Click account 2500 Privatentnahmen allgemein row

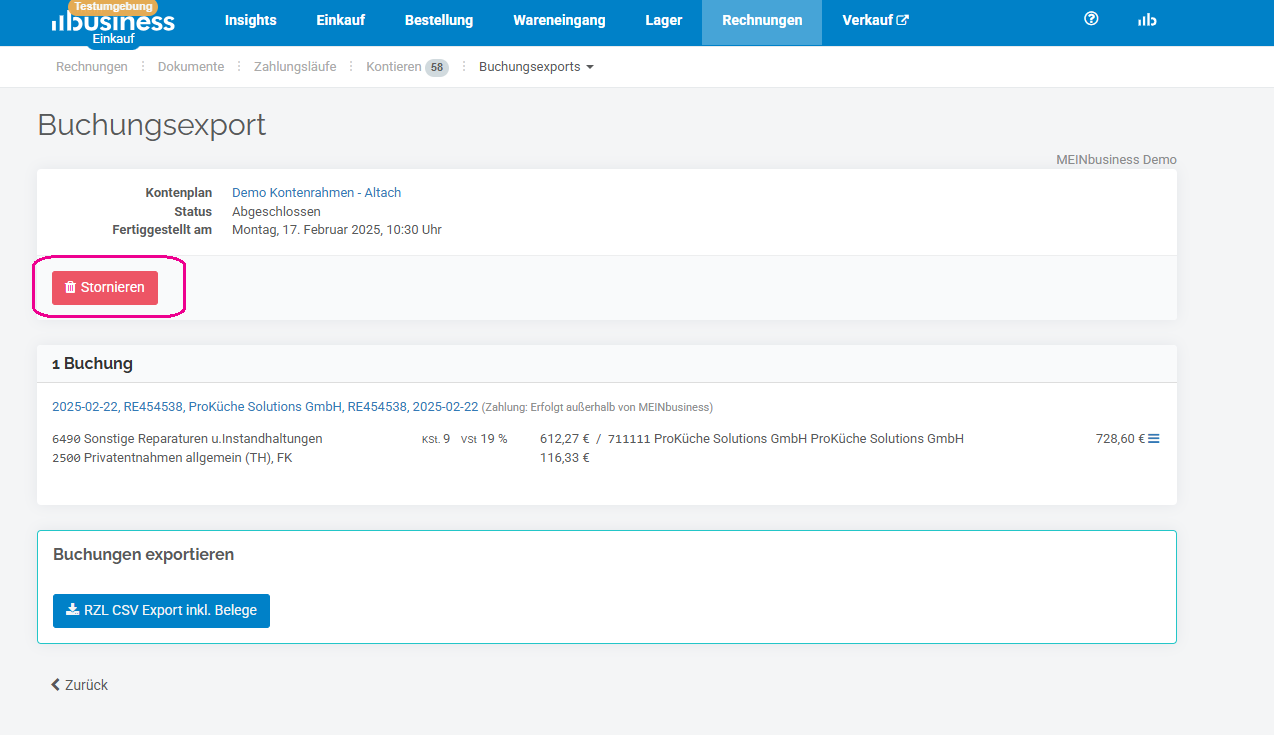(172, 458)
